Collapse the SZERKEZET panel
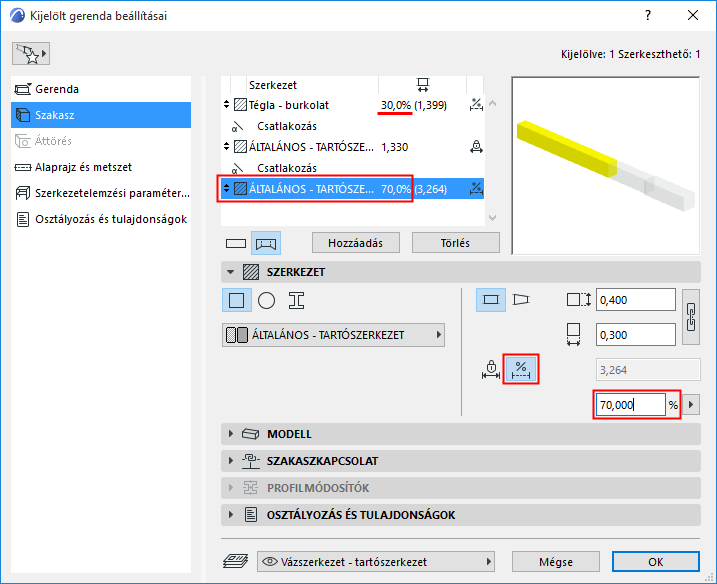Image resolution: width=717 pixels, height=584 pixels. click(x=230, y=272)
